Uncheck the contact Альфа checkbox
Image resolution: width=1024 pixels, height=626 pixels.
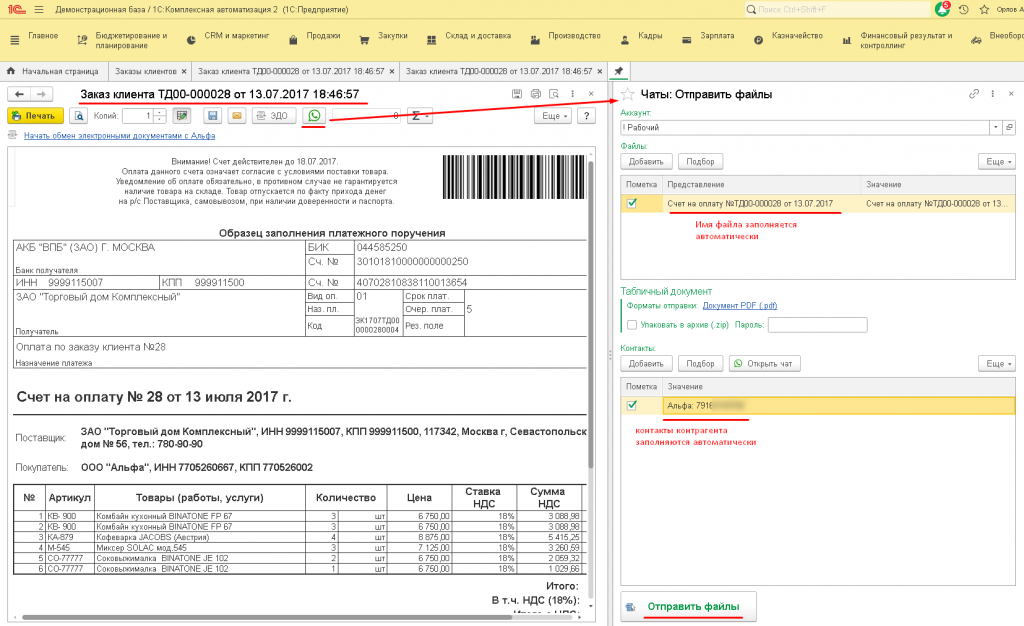tap(632, 405)
